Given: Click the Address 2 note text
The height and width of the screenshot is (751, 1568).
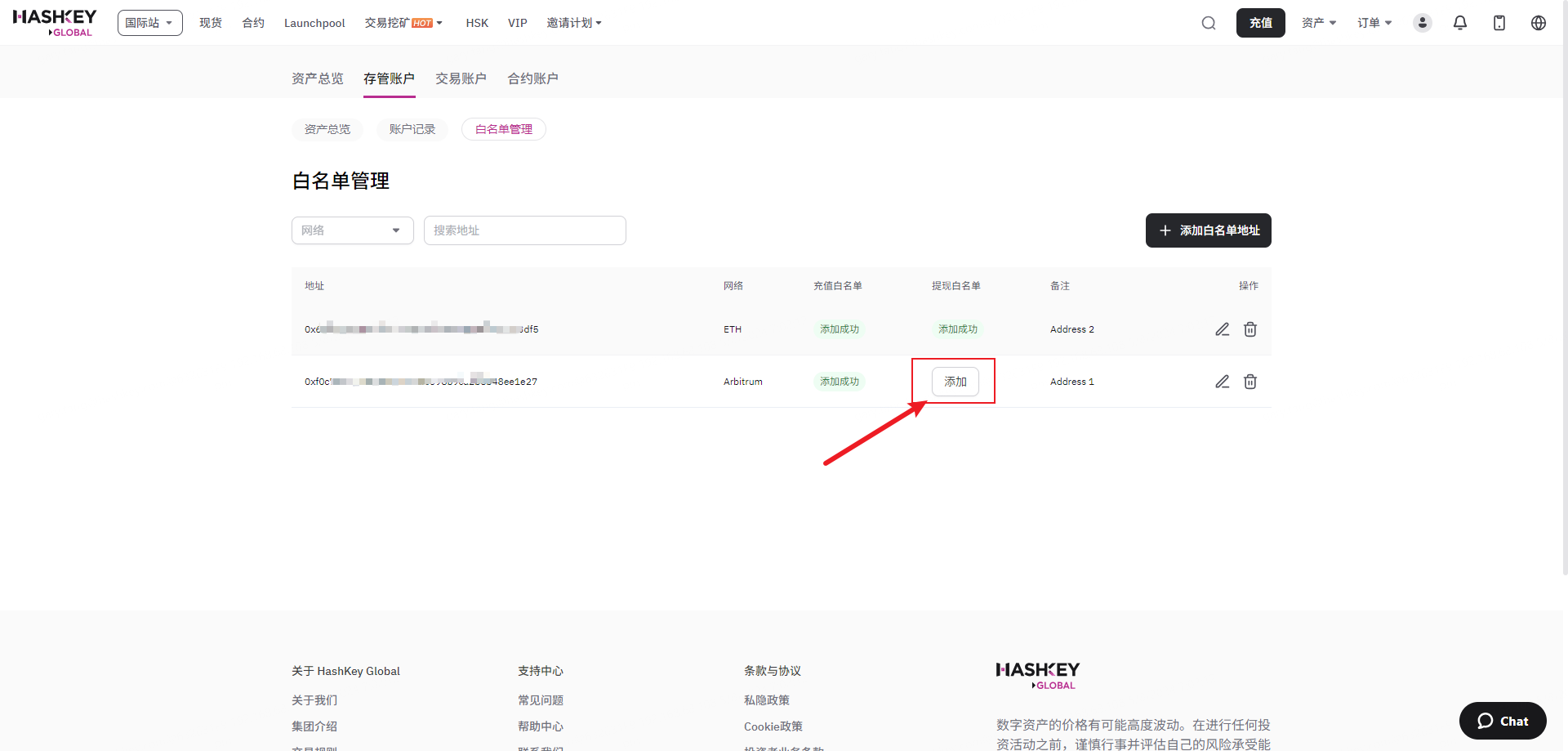Looking at the screenshot, I should [1072, 329].
